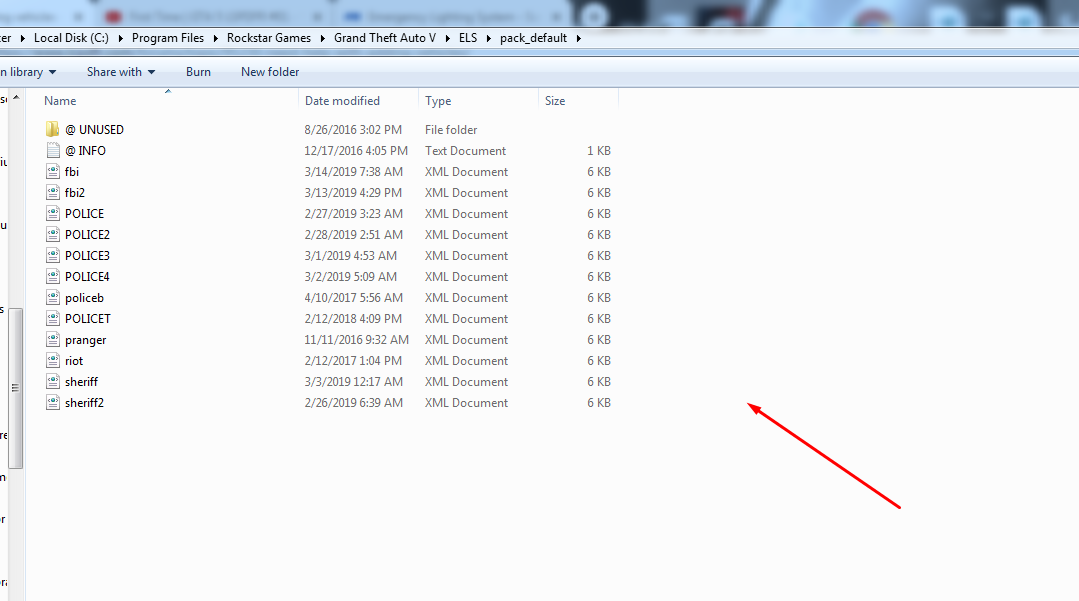Viewport: 1079px width, 601px height.
Task: Navigate to Program Files breadcrumb
Action: click(x=168, y=38)
